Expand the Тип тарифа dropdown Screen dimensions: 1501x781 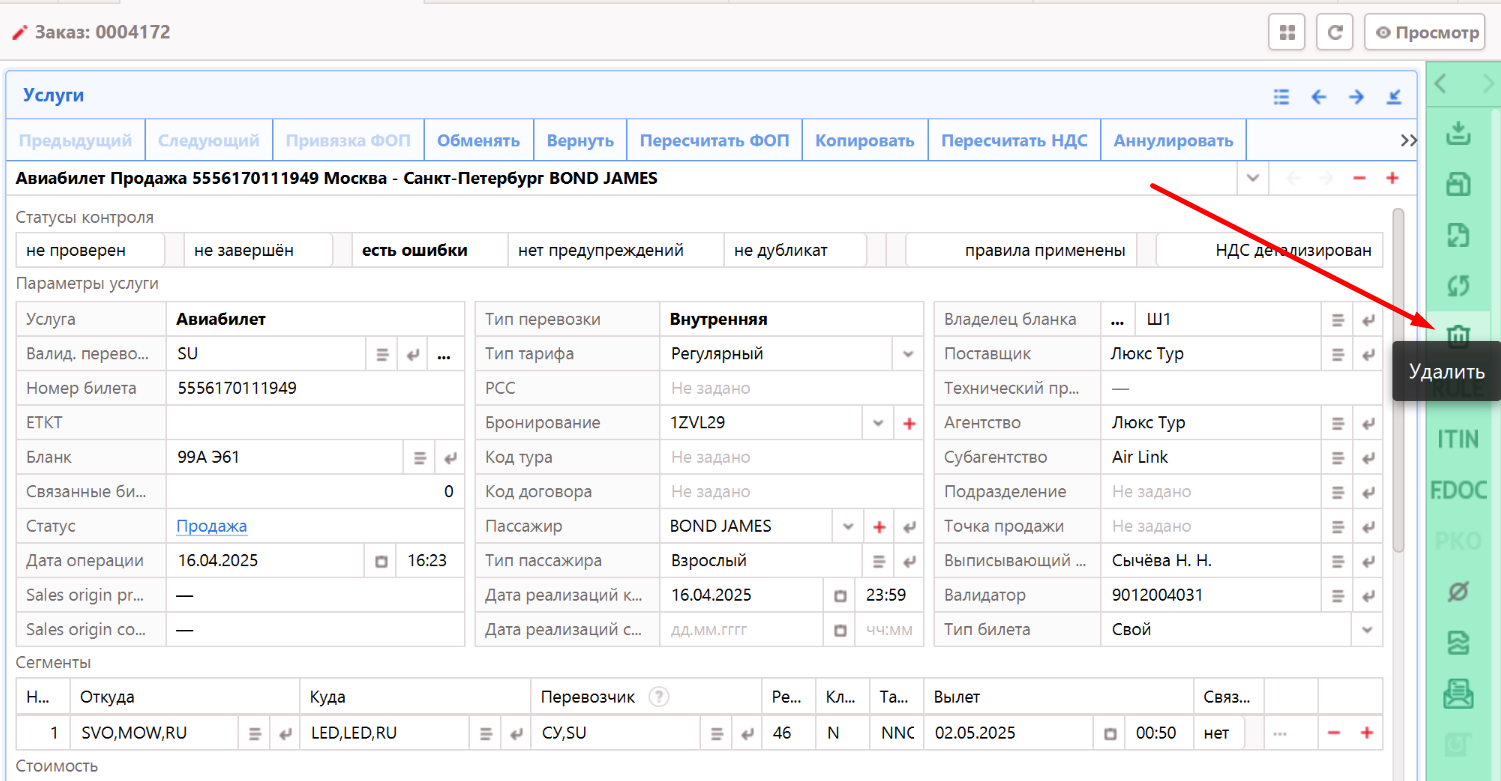point(907,354)
